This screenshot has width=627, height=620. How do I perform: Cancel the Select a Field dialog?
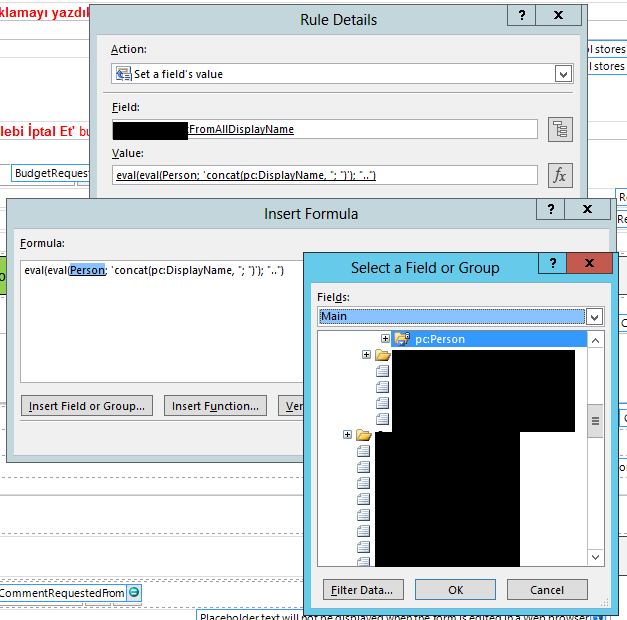point(547,589)
